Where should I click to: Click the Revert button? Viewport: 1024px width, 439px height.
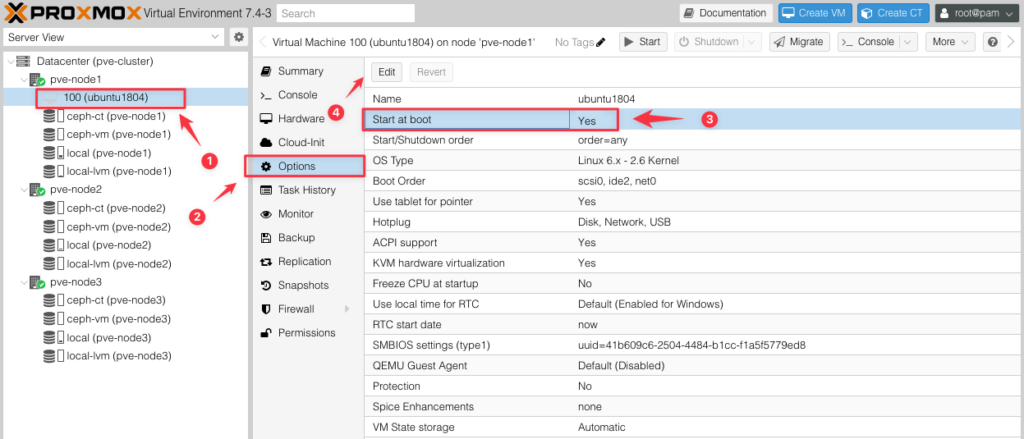[430, 72]
